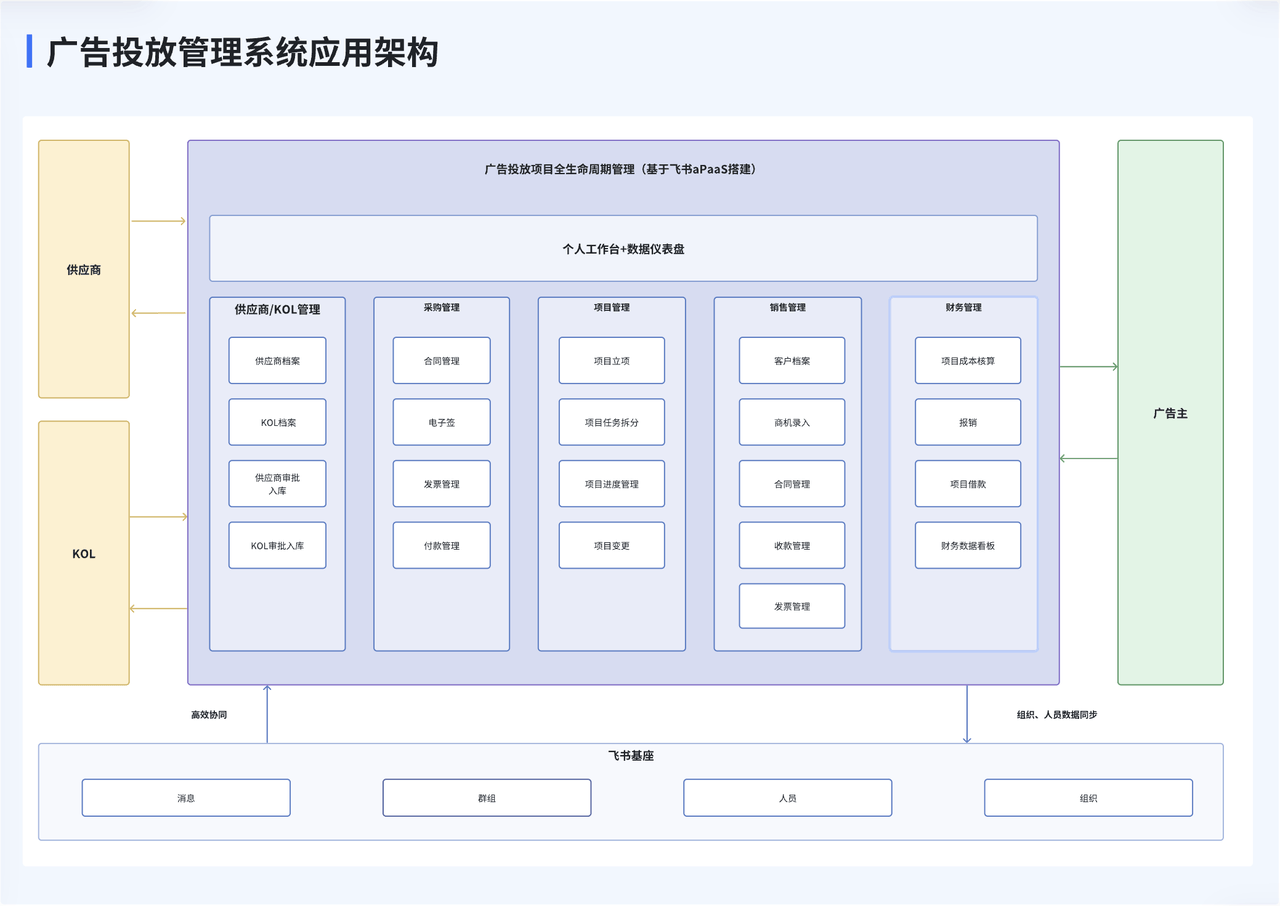The width and height of the screenshot is (1280, 906).
Task: Select the 电子签 box
Action: 441,422
